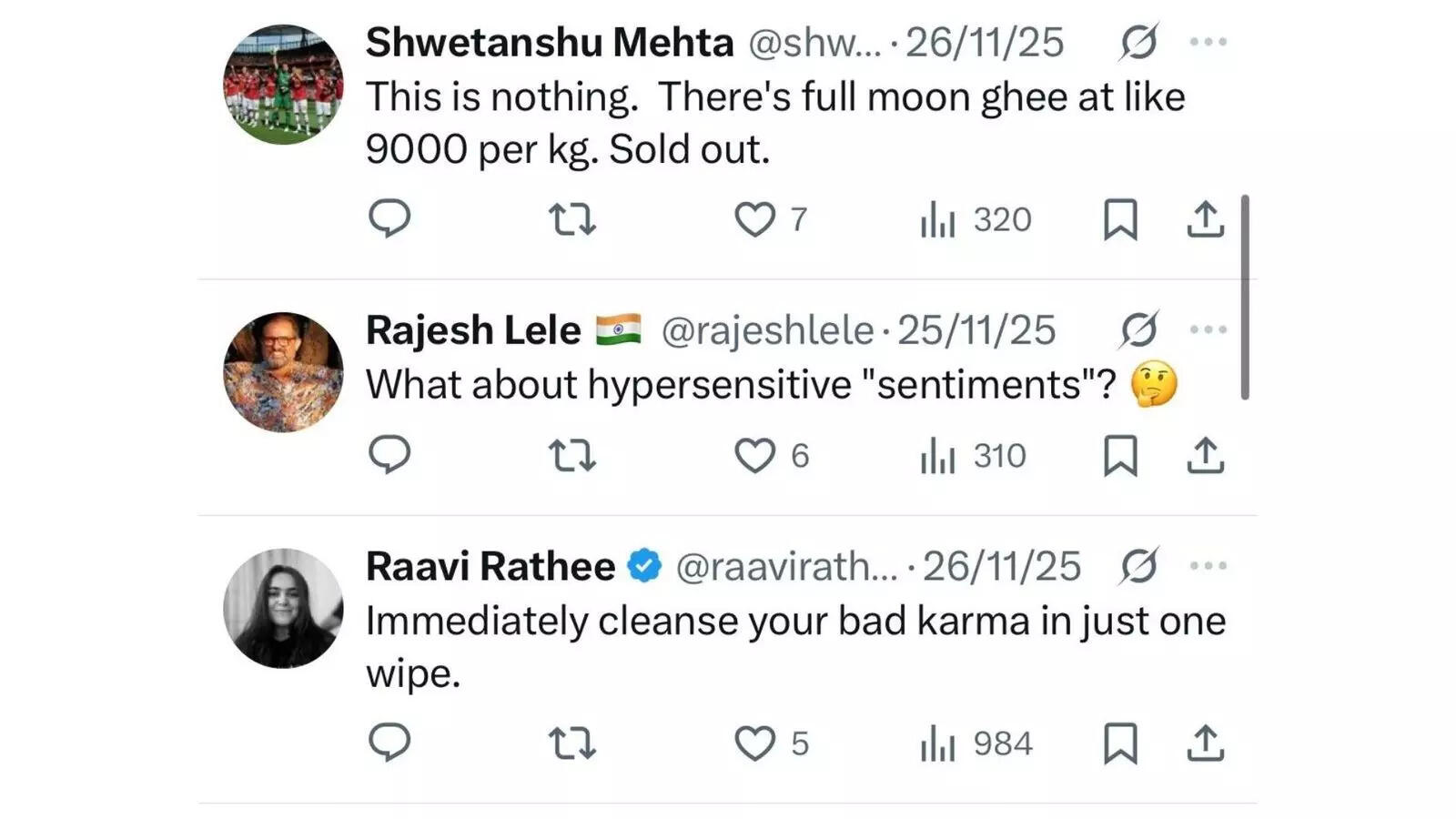
Task: Like Rajesh Lele's tweet
Action: click(x=754, y=455)
